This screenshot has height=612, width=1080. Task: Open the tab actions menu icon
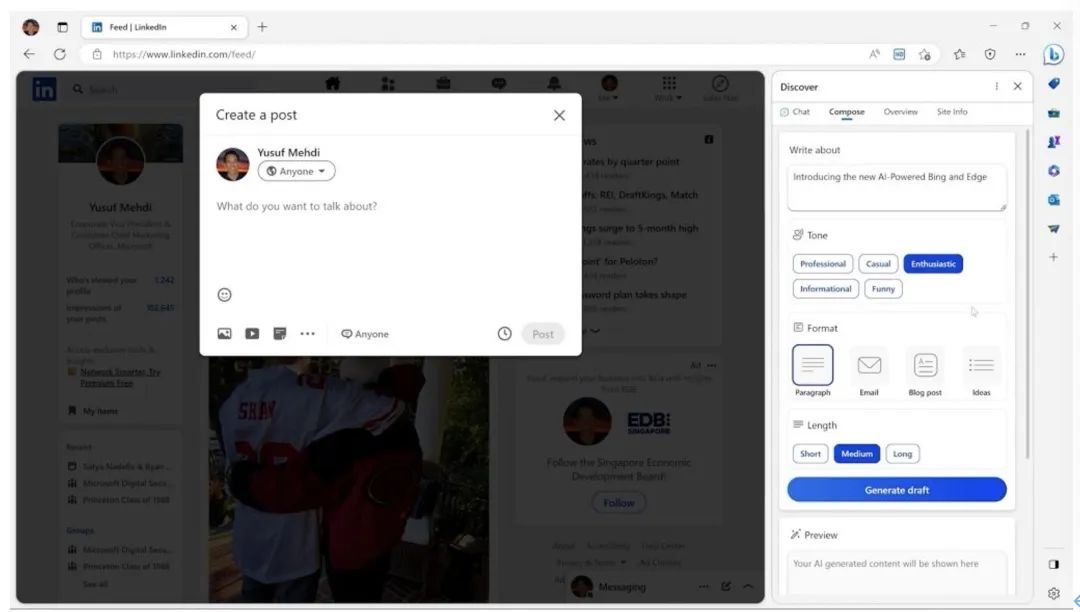(x=63, y=27)
